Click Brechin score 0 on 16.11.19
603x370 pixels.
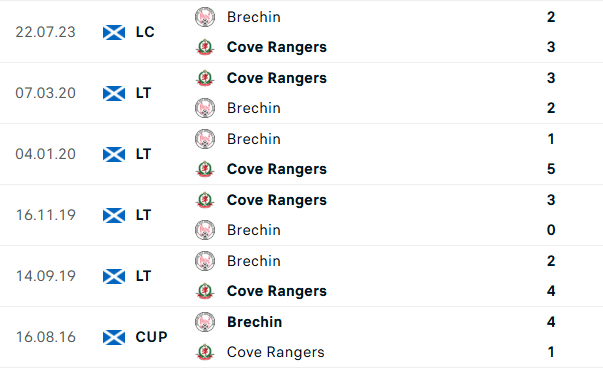[x=551, y=230]
